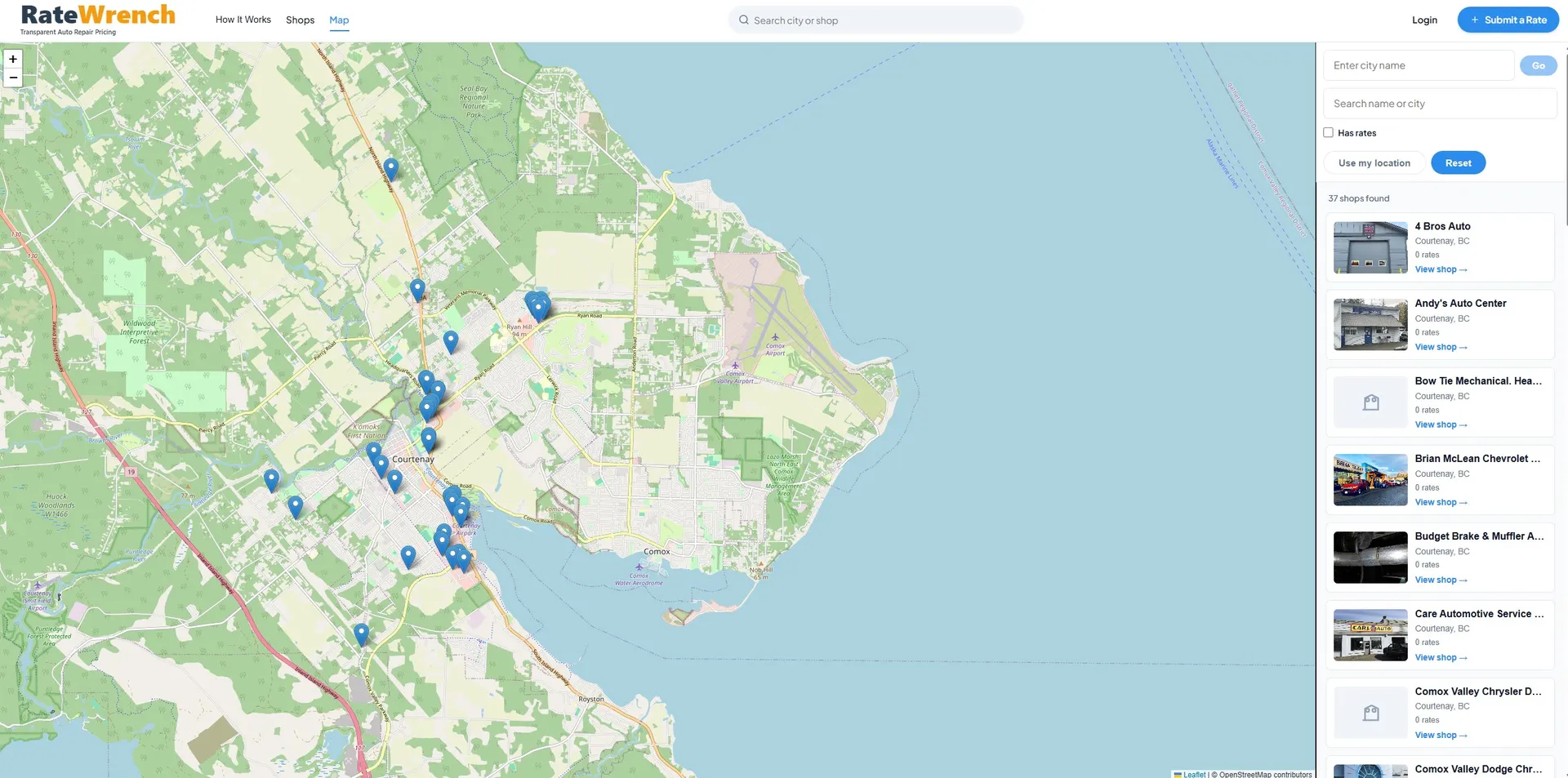Click the Reset button
Viewport: 1568px width, 778px height.
(x=1458, y=162)
